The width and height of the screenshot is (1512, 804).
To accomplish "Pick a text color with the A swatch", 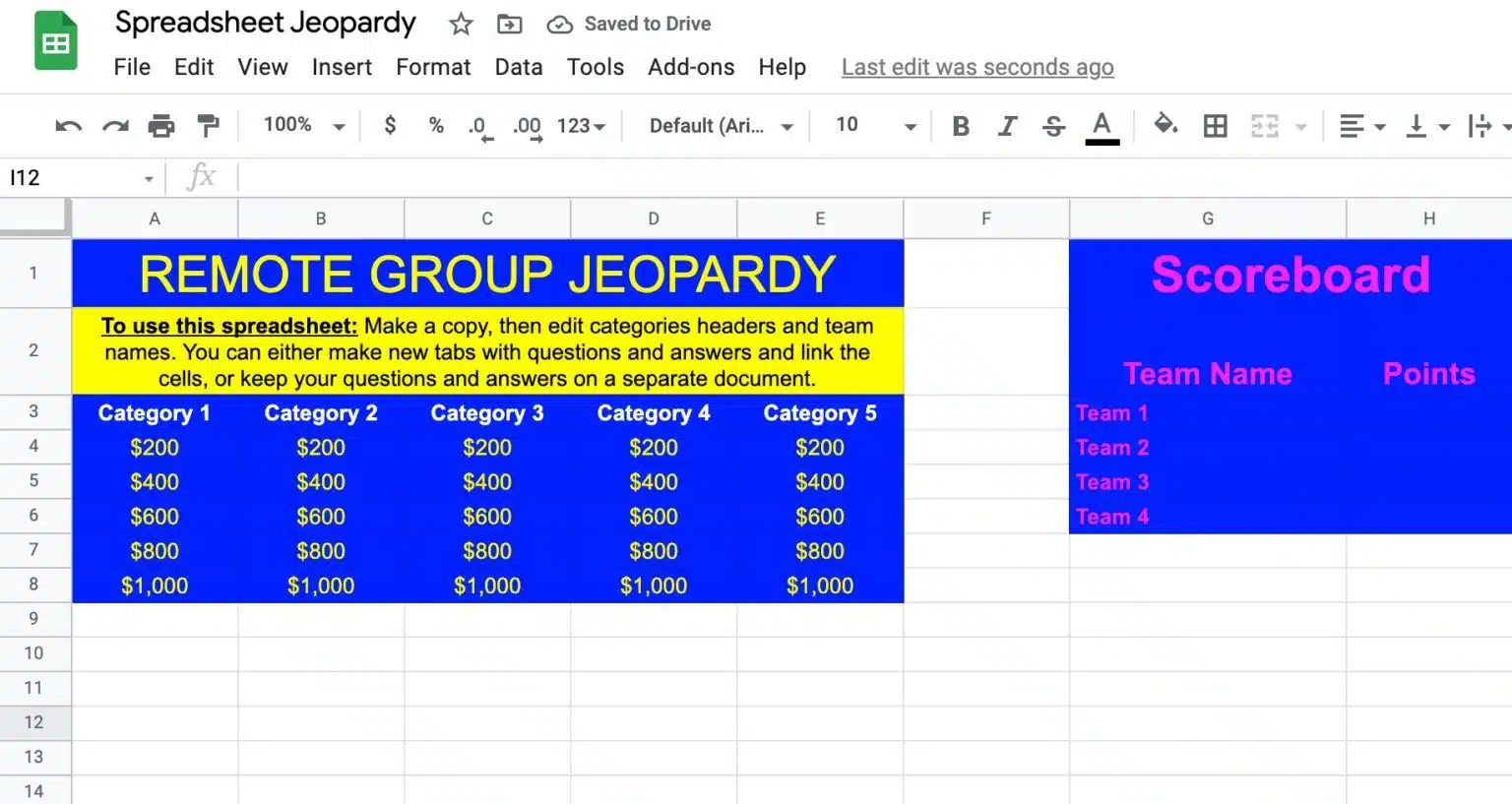I will click(x=1102, y=126).
